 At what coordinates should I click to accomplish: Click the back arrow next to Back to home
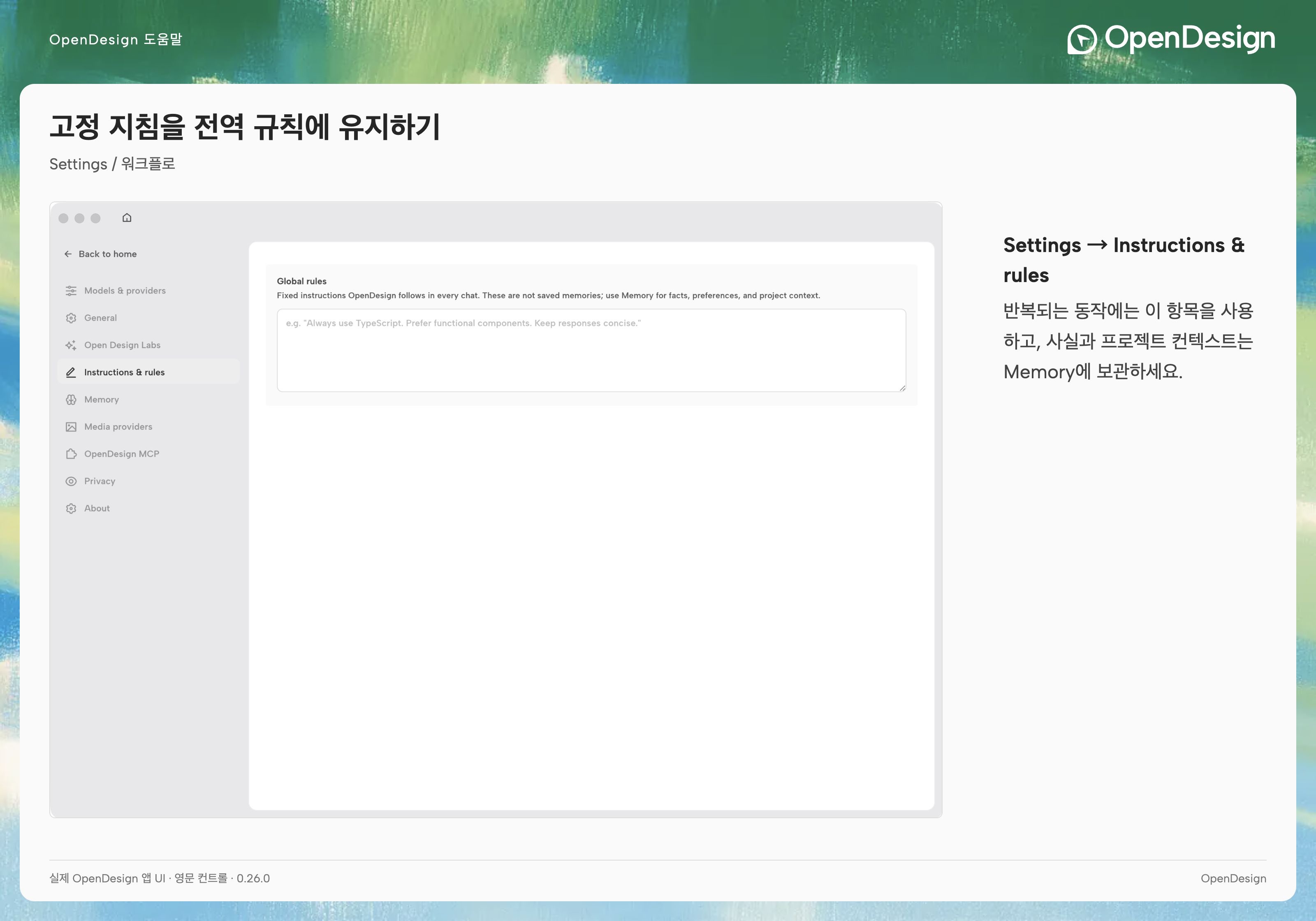point(67,254)
